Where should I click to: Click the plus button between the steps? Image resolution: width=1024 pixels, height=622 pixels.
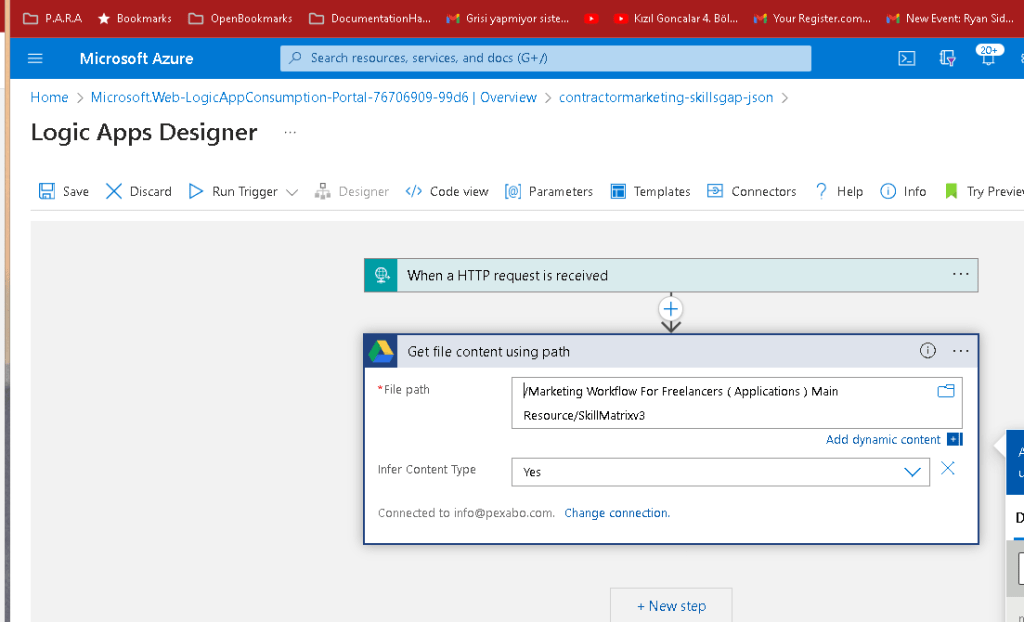(671, 308)
